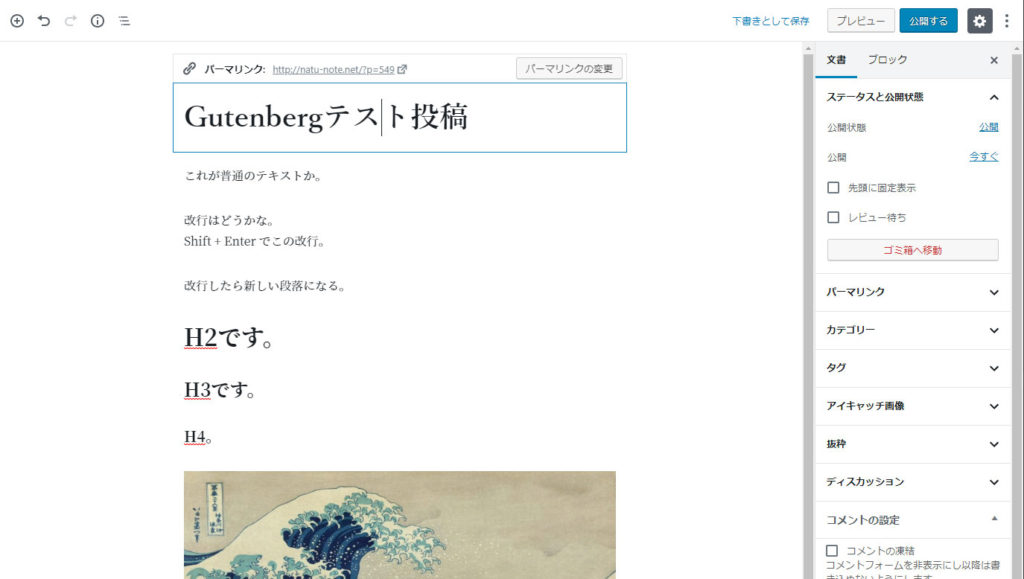Toggle the settings gear sidebar

(979, 21)
